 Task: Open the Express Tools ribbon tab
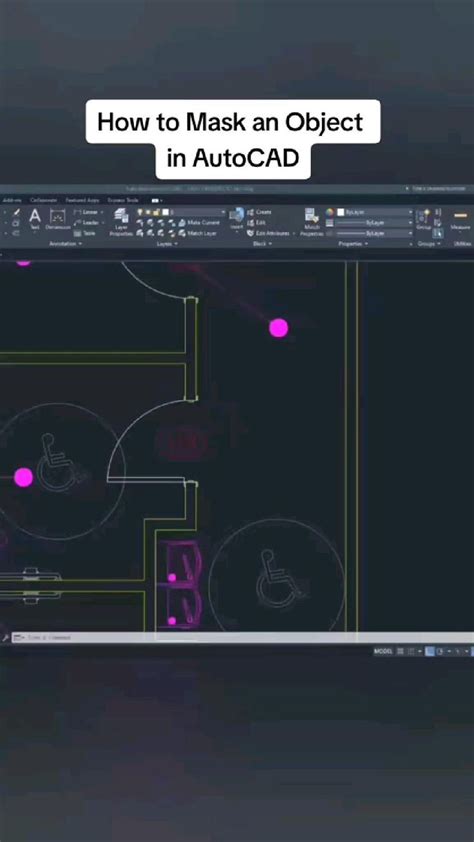(x=123, y=200)
